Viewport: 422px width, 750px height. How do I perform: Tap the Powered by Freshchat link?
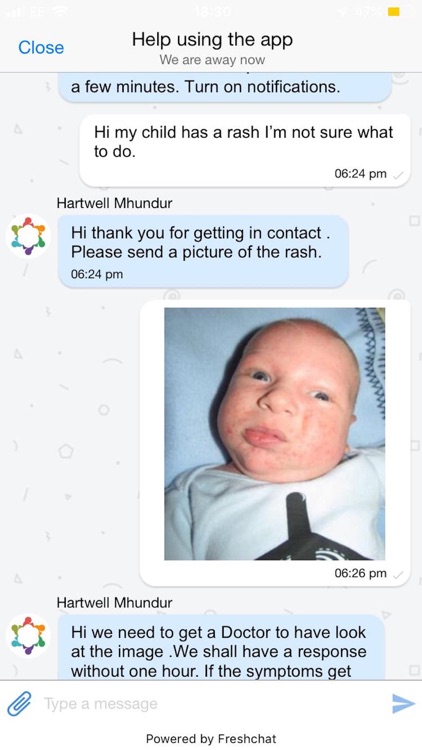[211, 738]
